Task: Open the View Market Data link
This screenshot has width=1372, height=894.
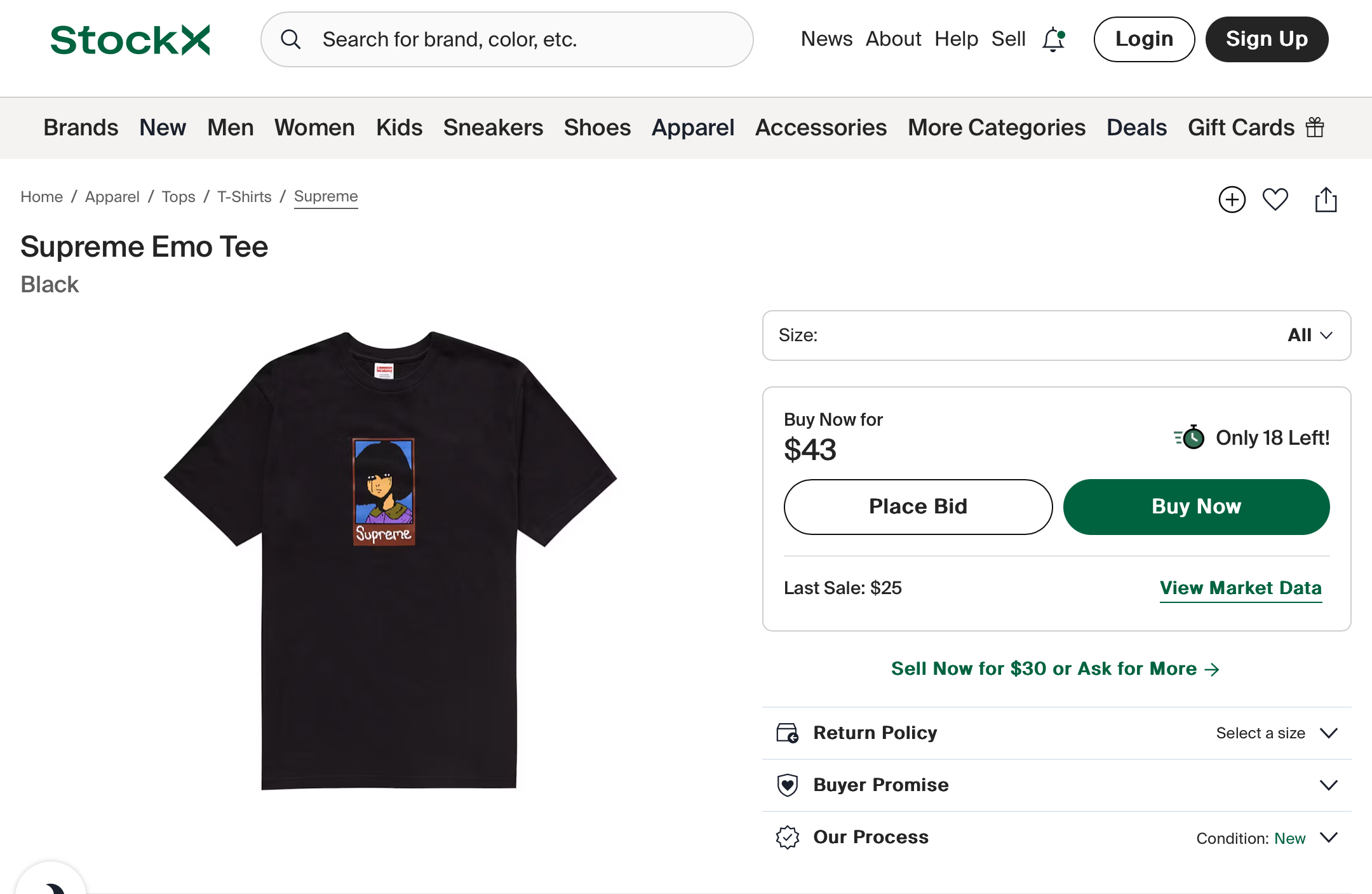Action: (1241, 588)
